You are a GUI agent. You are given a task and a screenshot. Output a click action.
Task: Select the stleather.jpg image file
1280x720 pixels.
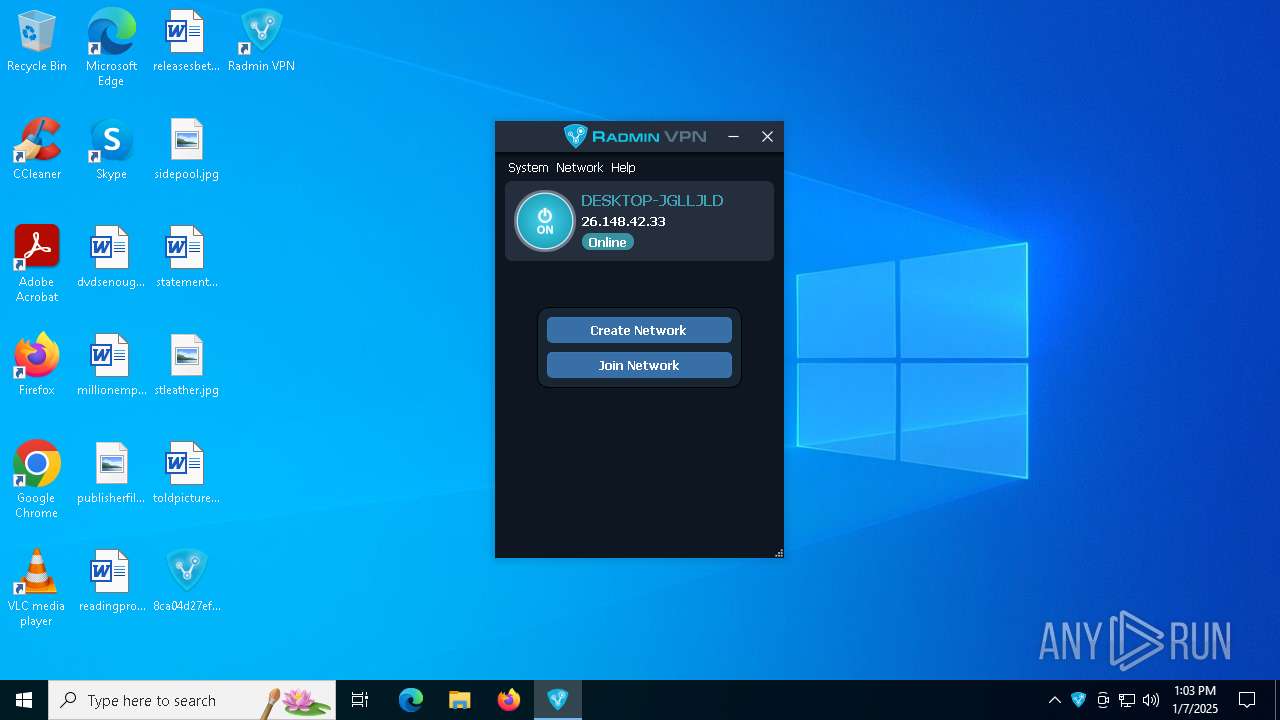point(186,366)
